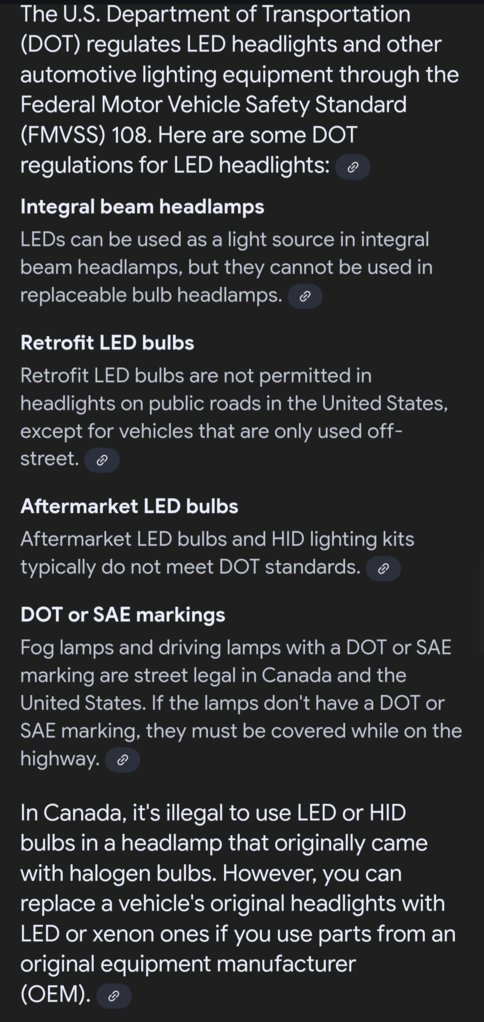Click the intro paragraph about U.S. Department of Transportation
Viewport: 484px width, 1022px height.
pos(240,90)
